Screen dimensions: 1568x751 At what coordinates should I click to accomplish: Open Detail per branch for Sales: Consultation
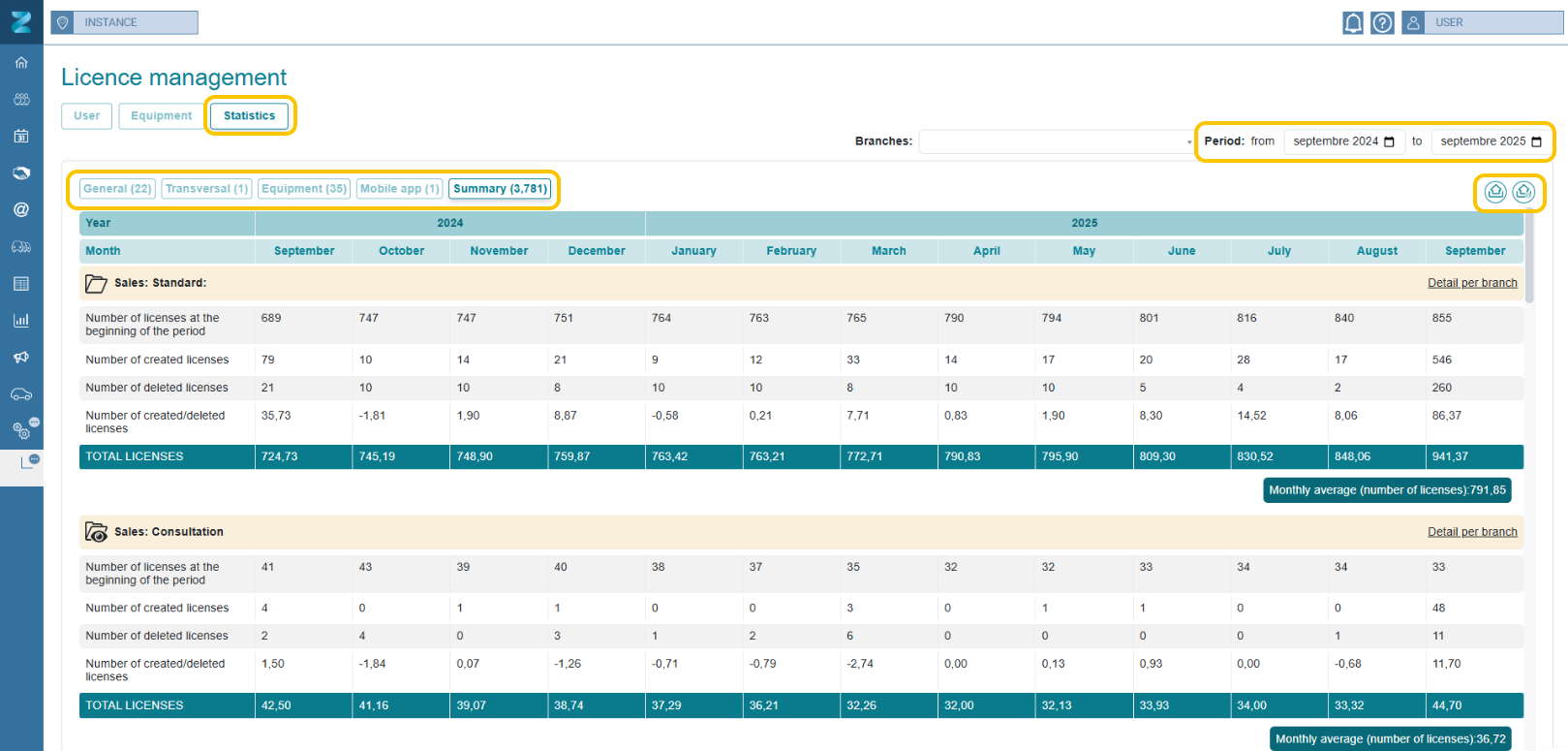[1472, 532]
